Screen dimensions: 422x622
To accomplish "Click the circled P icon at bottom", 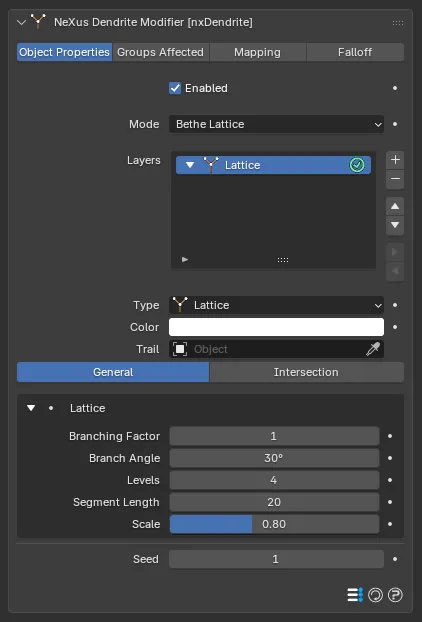I will 395,595.
